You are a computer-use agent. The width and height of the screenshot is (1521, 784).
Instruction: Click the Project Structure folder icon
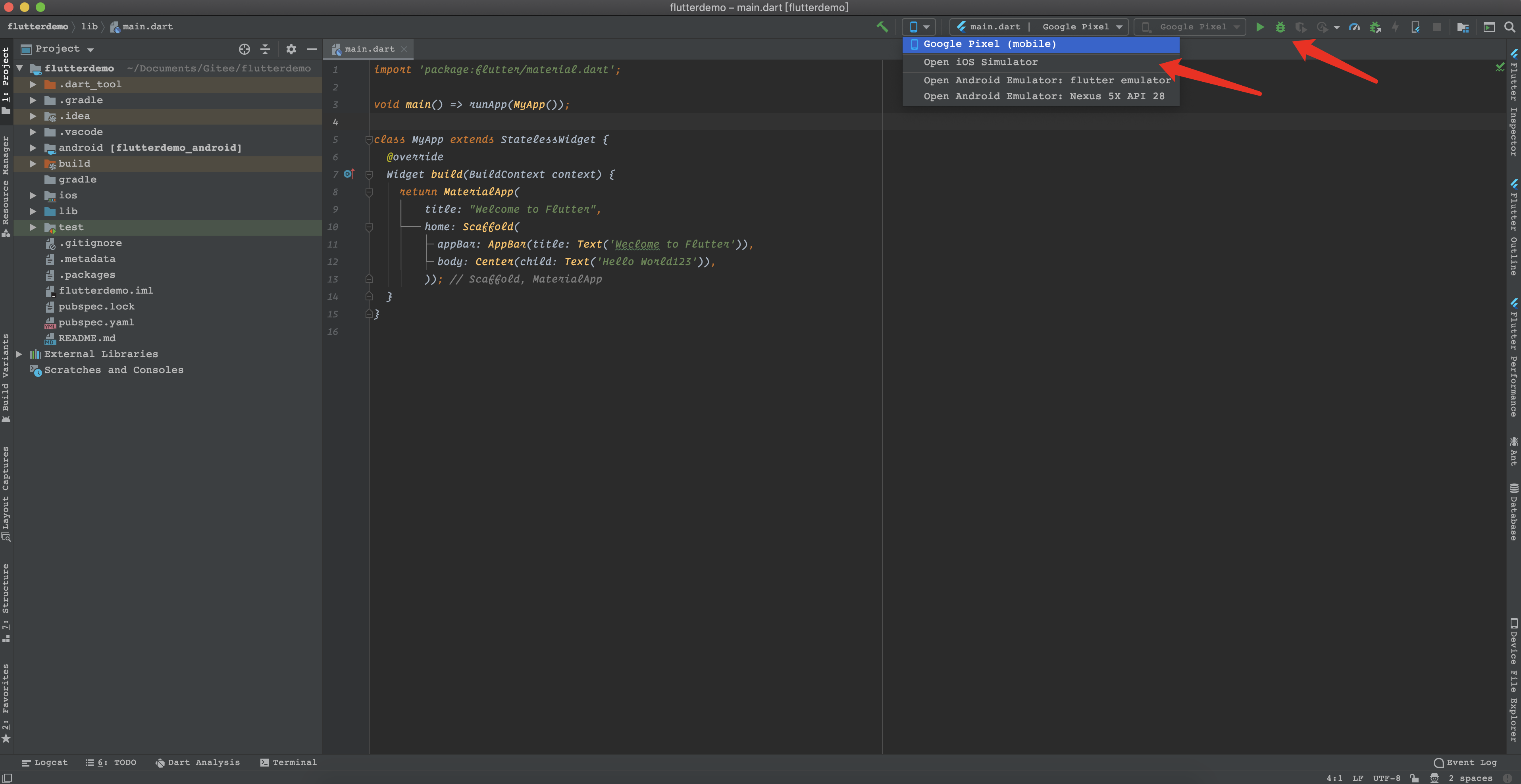(x=1463, y=27)
